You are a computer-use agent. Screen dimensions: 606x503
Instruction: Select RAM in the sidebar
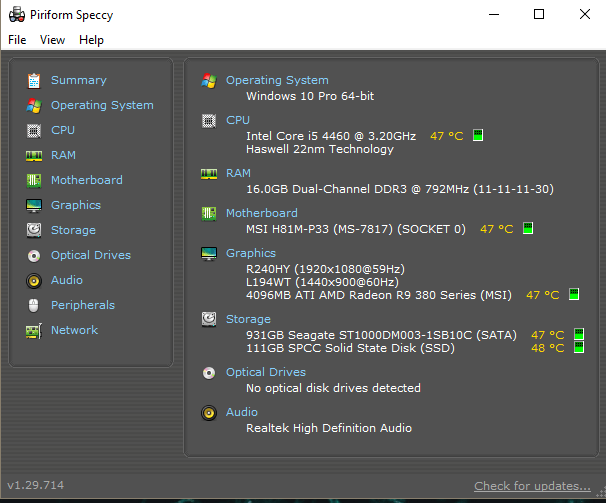[63, 155]
